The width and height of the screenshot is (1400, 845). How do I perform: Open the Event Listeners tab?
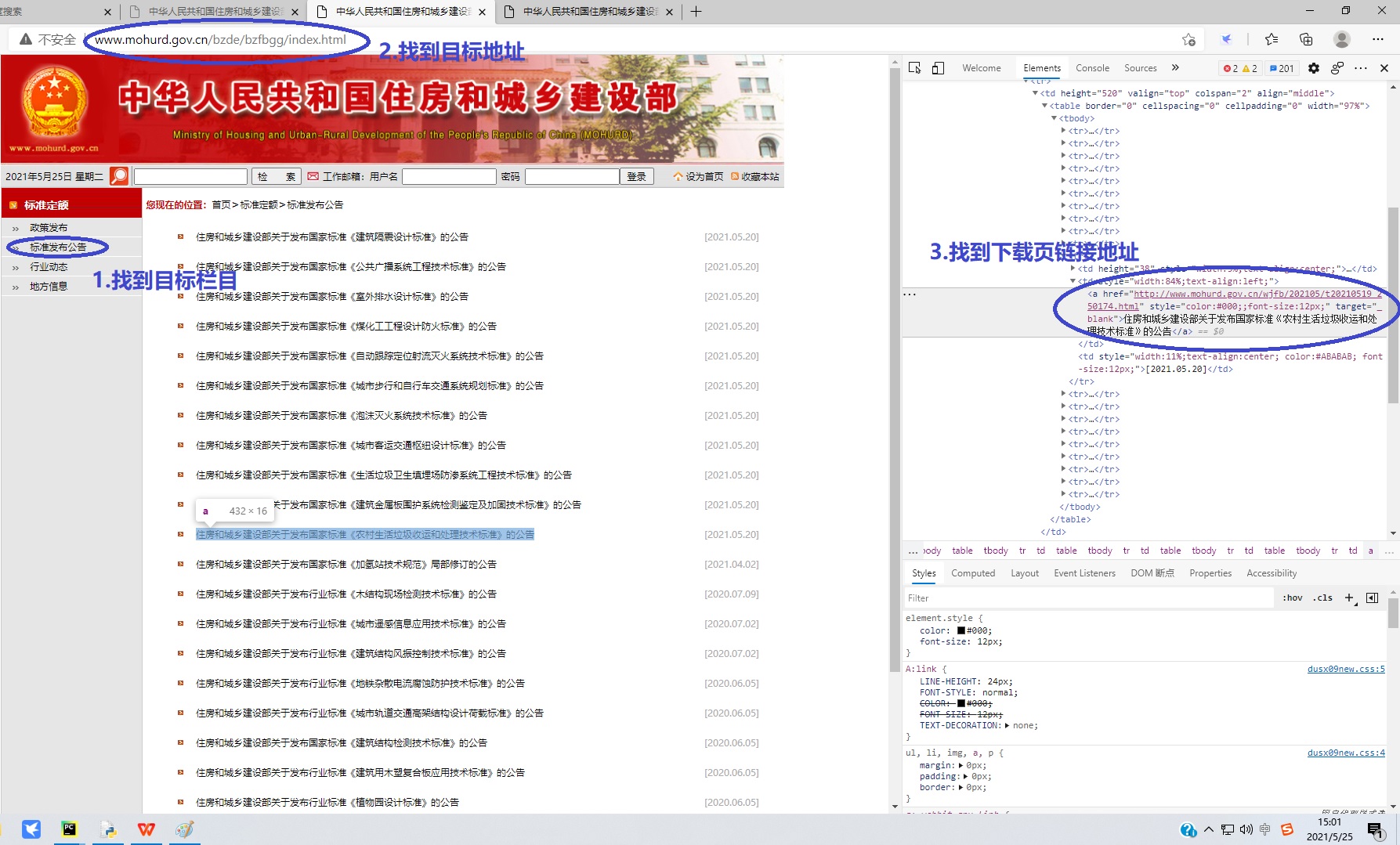pyautogui.click(x=1084, y=573)
